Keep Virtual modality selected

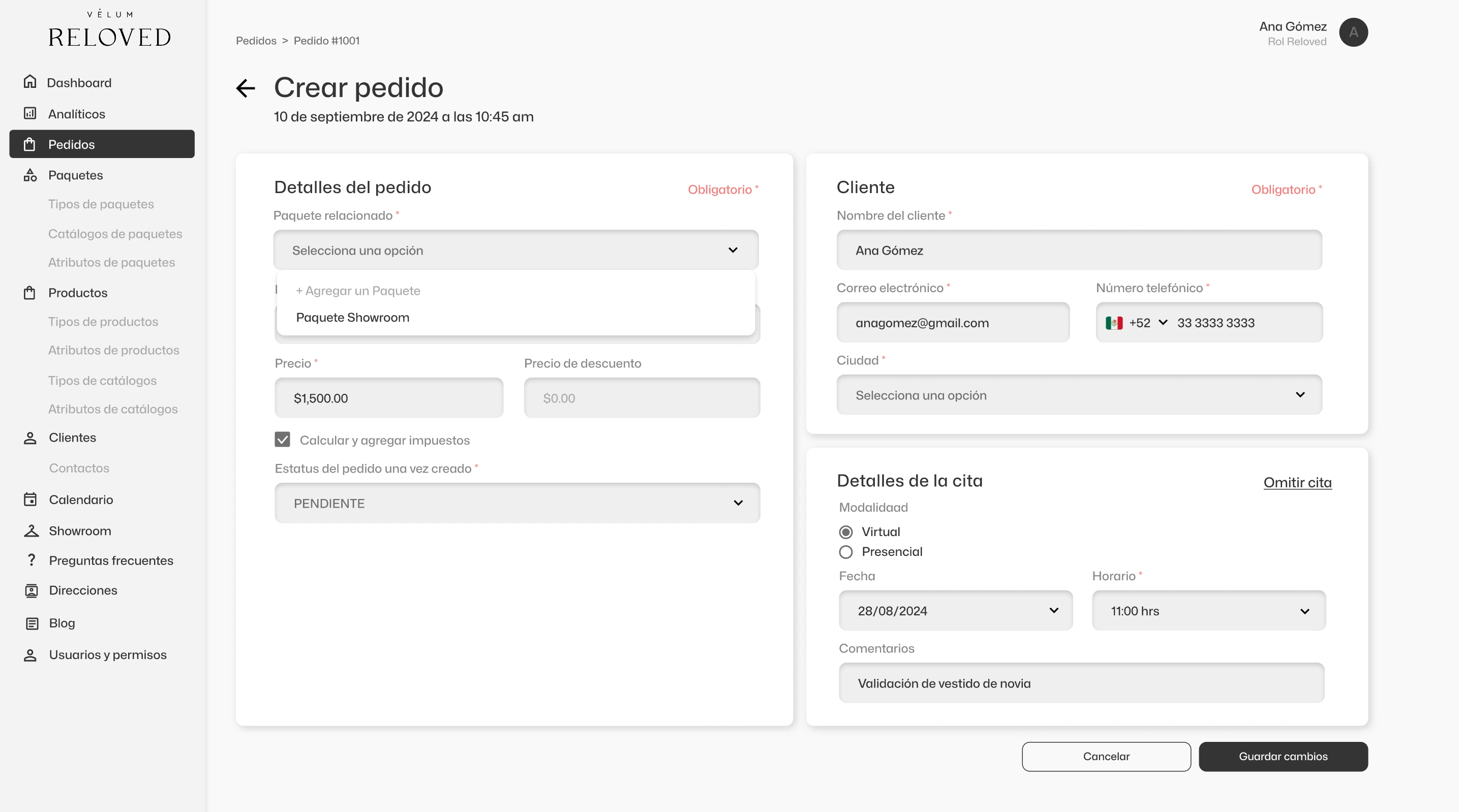click(x=845, y=531)
